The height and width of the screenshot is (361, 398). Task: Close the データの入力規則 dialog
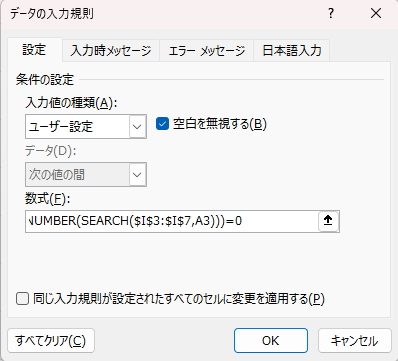(x=376, y=14)
